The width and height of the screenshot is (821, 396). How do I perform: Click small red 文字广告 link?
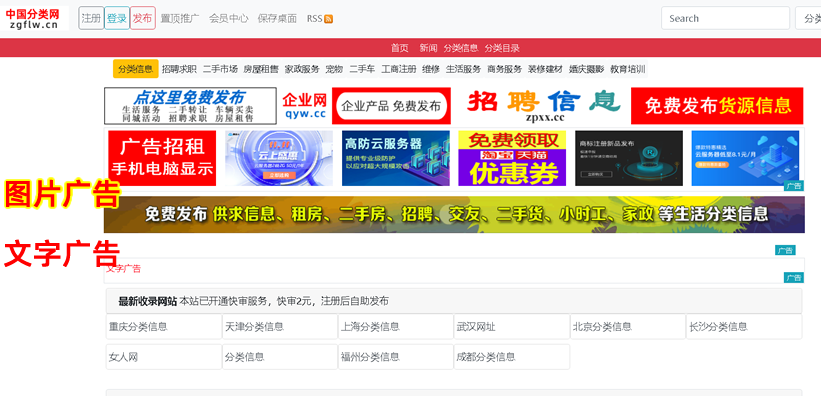[x=124, y=269]
